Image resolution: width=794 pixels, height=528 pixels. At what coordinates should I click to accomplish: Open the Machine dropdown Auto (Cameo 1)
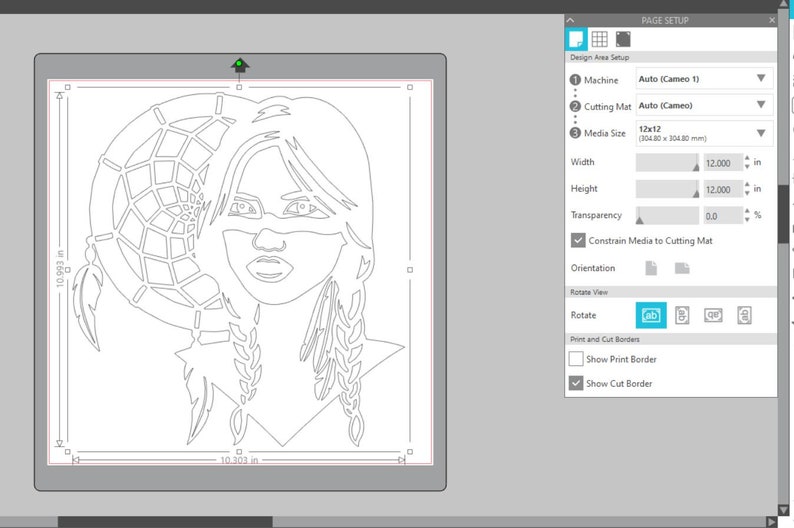click(704, 78)
